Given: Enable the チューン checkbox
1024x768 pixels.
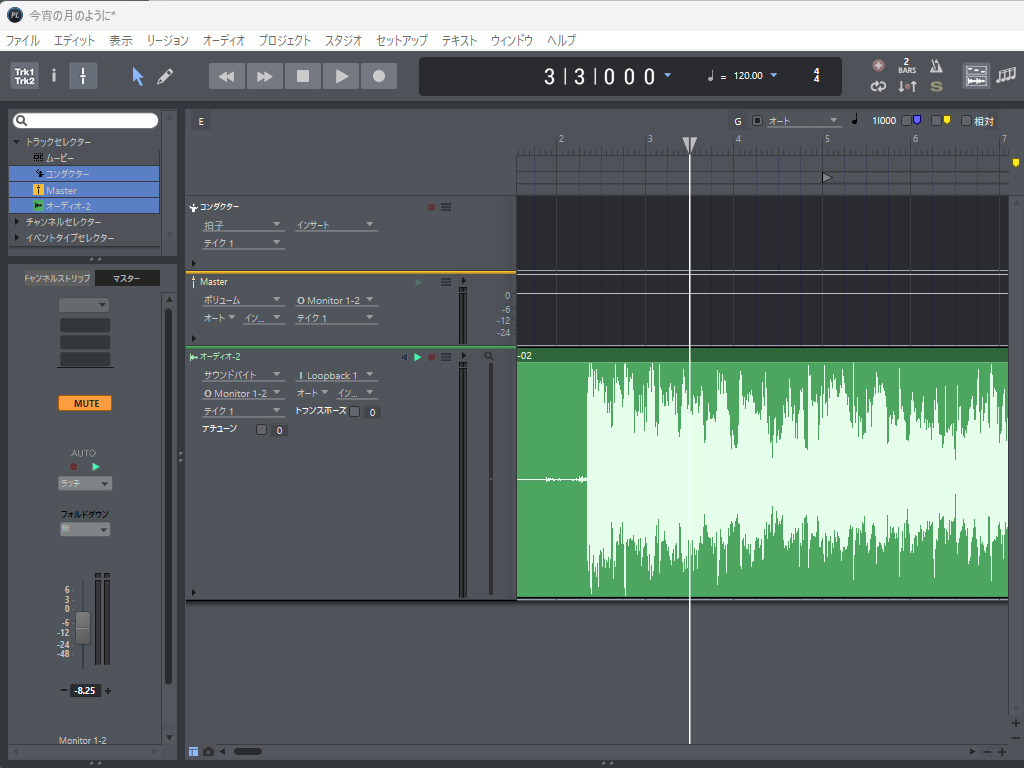Looking at the screenshot, I should click(262, 430).
